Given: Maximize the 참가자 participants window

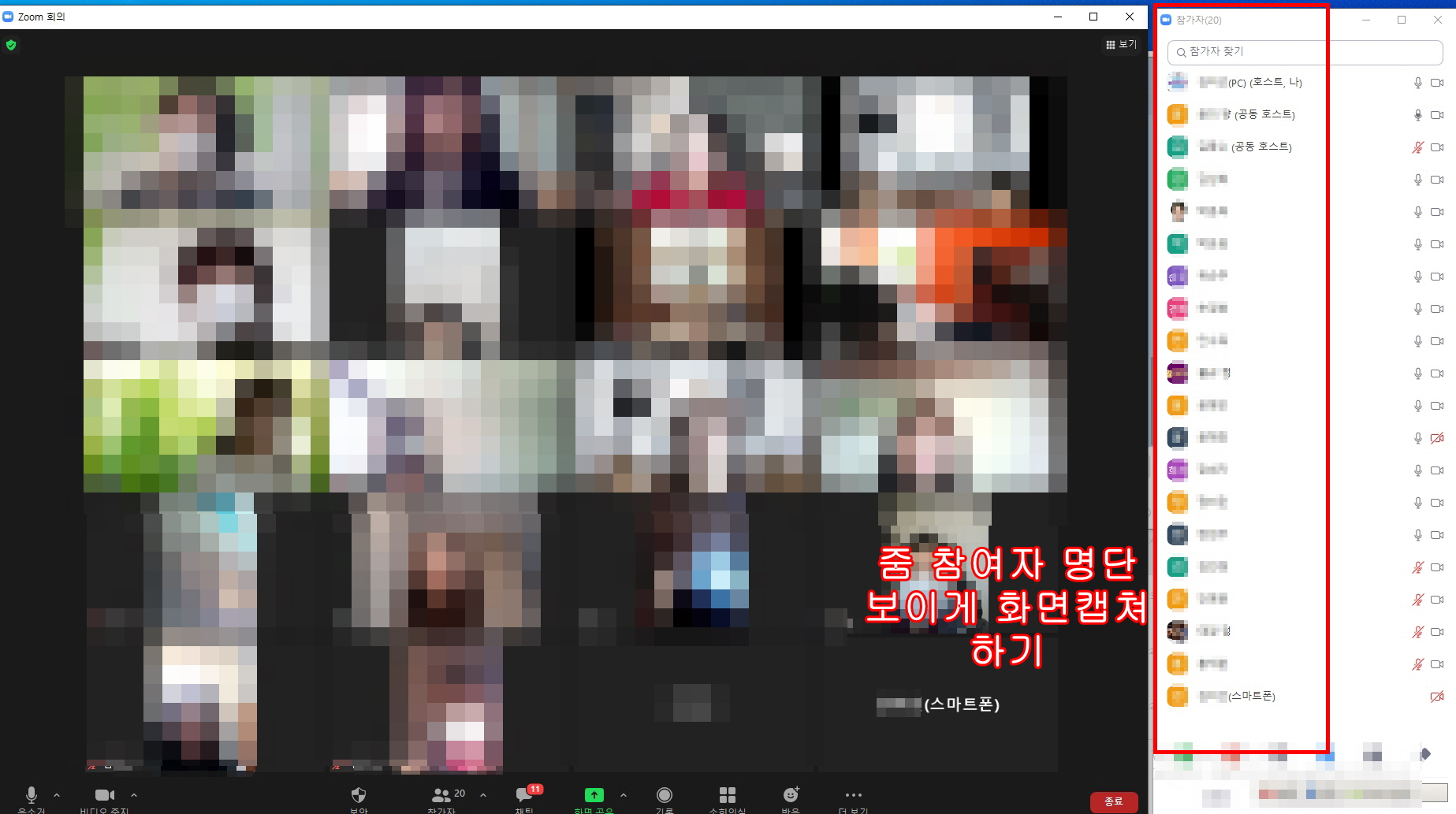Looking at the screenshot, I should pyautogui.click(x=1402, y=20).
